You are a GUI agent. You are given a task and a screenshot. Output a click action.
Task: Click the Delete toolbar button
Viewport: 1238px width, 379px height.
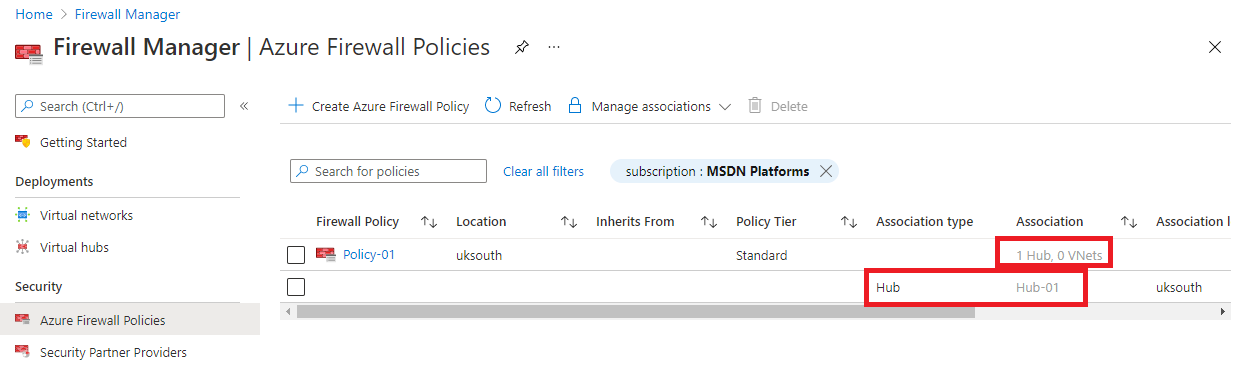[778, 106]
